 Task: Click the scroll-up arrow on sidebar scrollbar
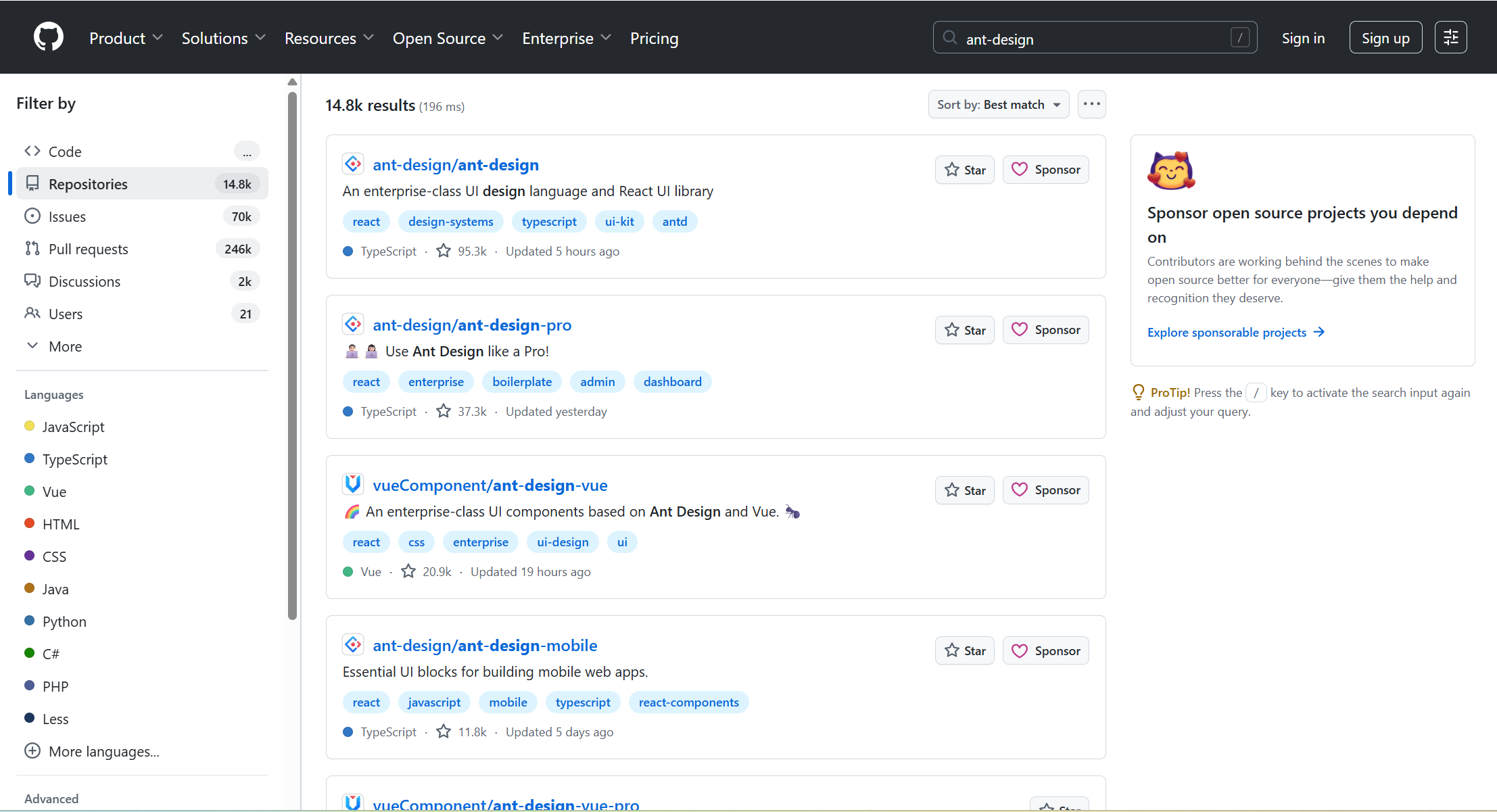[x=292, y=82]
